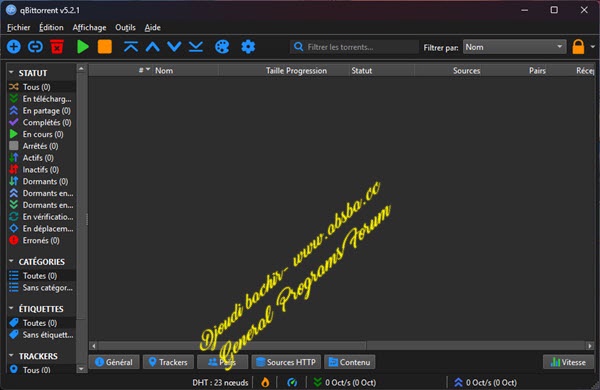This screenshot has width=600, height=390.
Task: Select En vérificatio... filter
Action: pyautogui.click(x=41, y=217)
